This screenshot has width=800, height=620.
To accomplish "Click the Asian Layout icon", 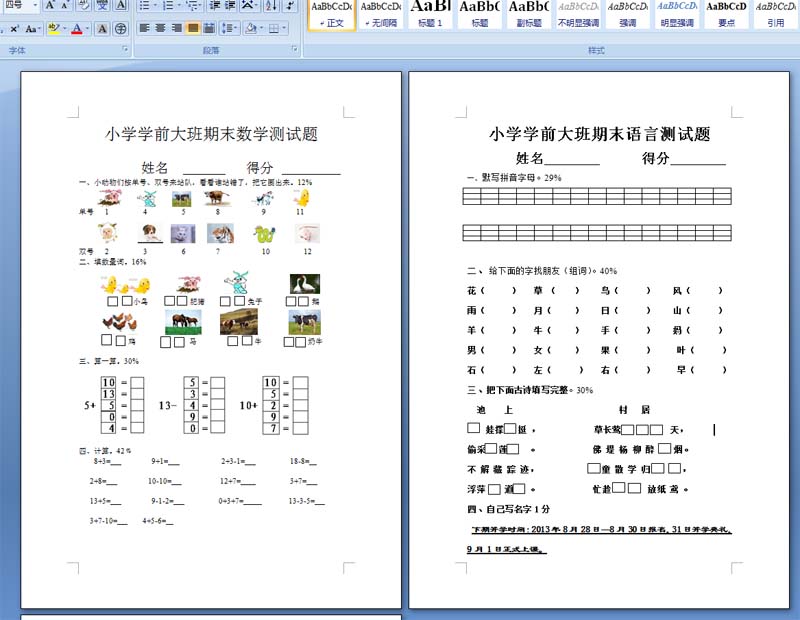I will point(247,5).
